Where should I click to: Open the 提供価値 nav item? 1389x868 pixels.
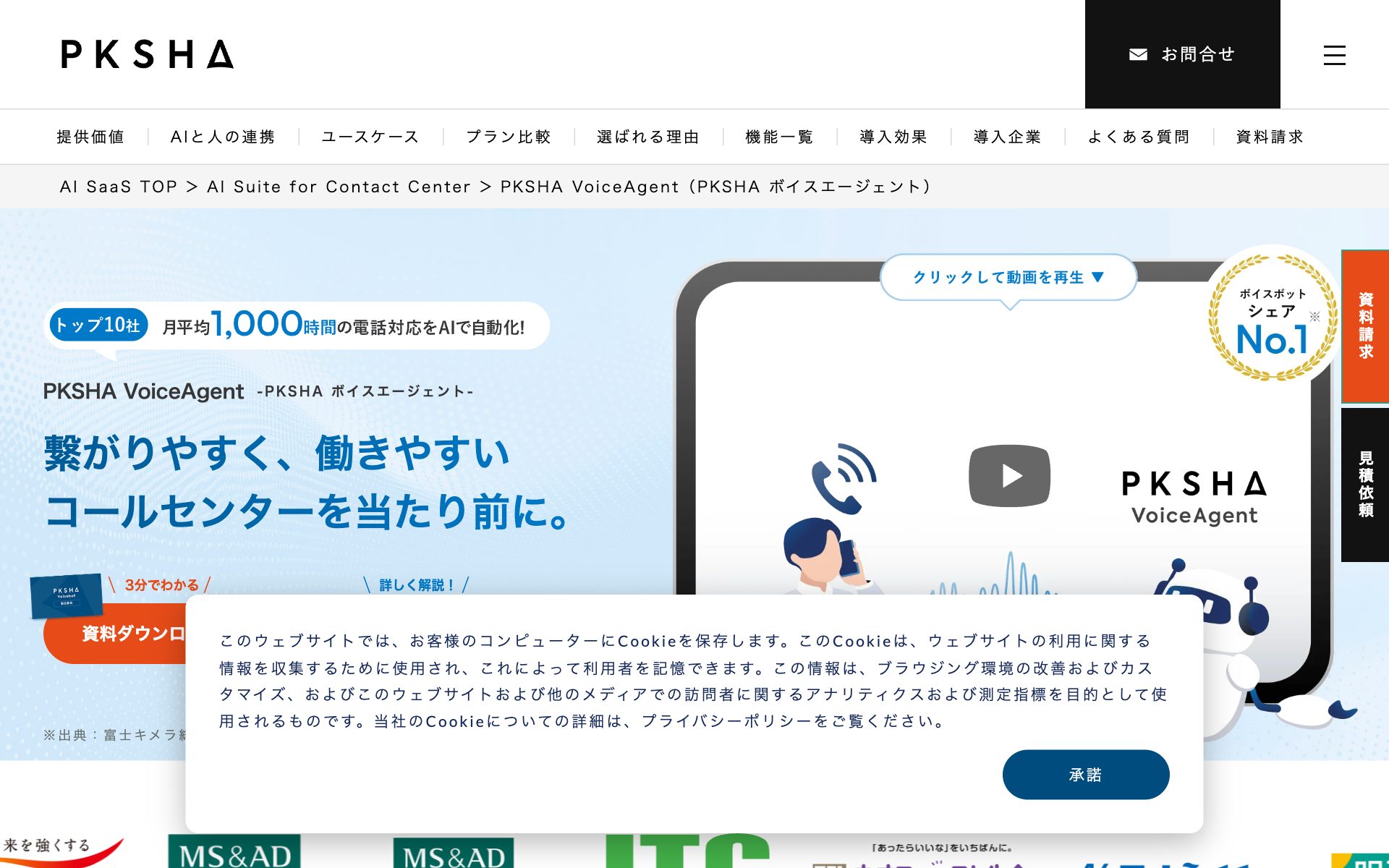click(90, 137)
